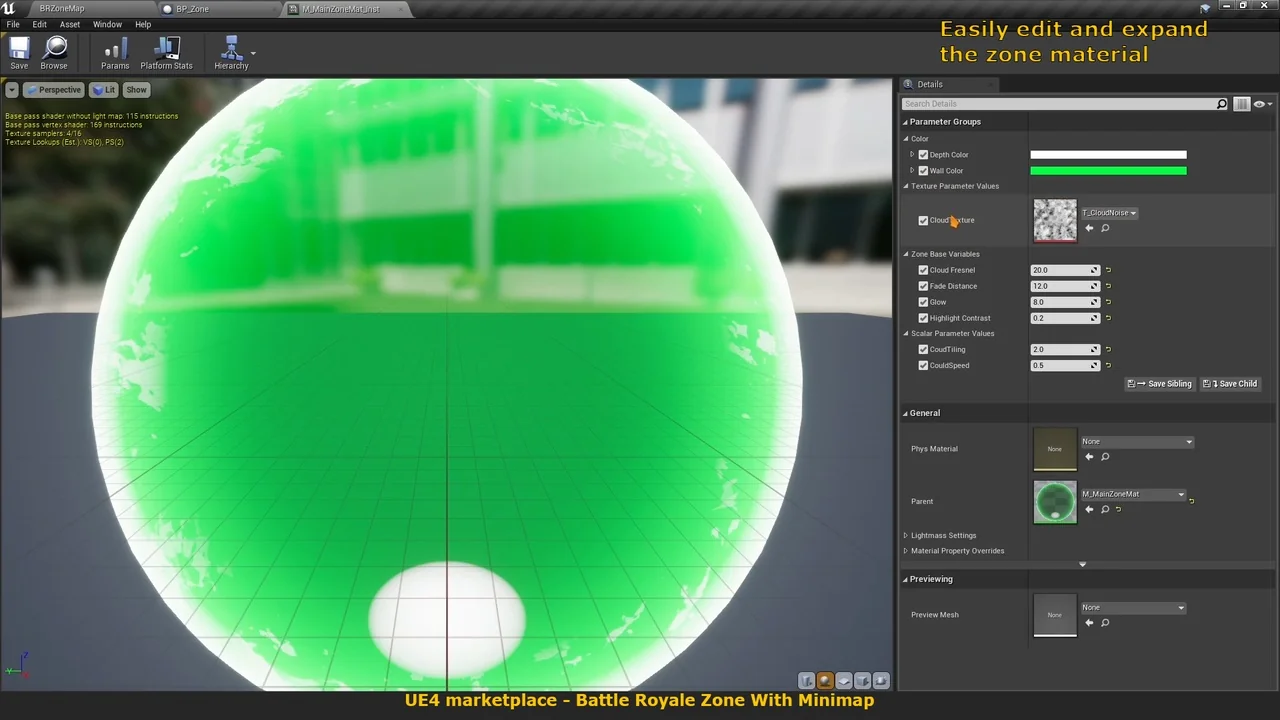Disable the Glow parameter checkbox
This screenshot has width=1280, height=720.
click(x=923, y=302)
